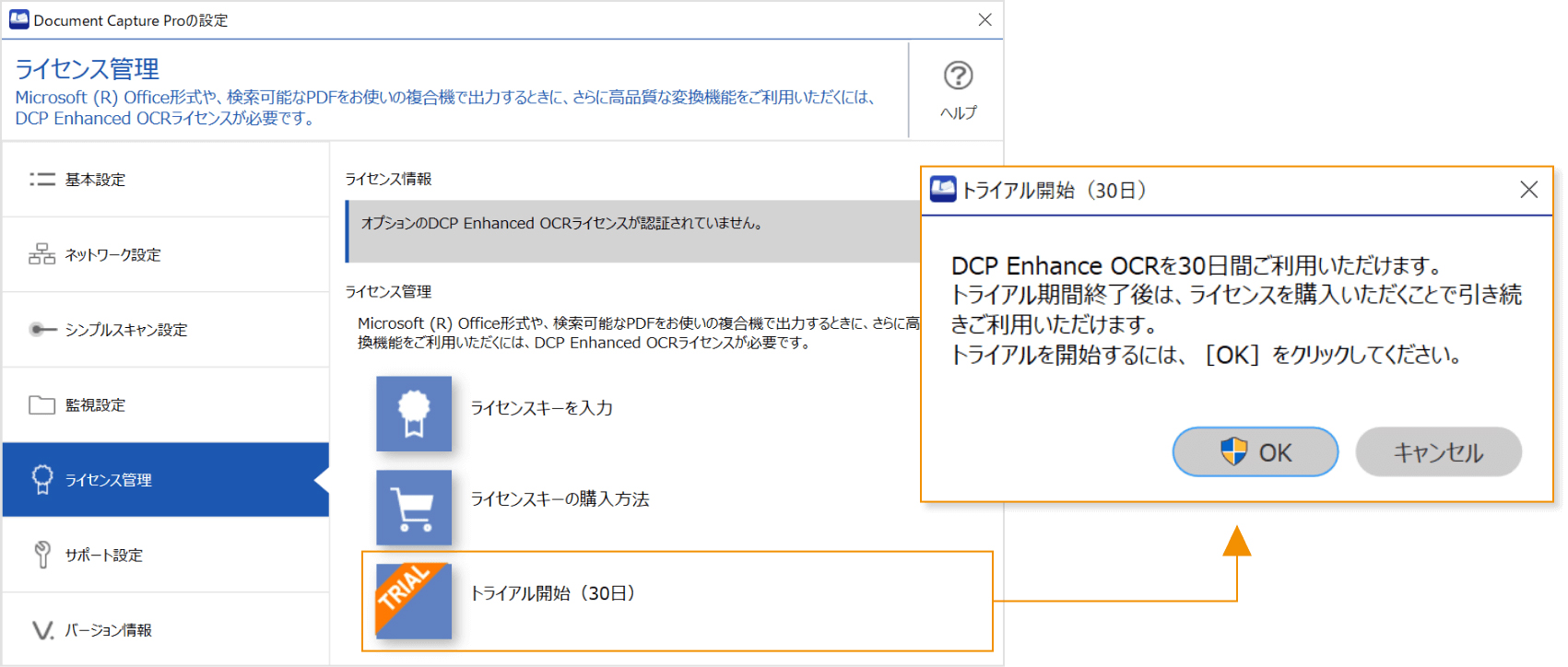The image size is (1568, 667).
Task: Click the ネットワーク設定 network icon
Action: coord(42,254)
